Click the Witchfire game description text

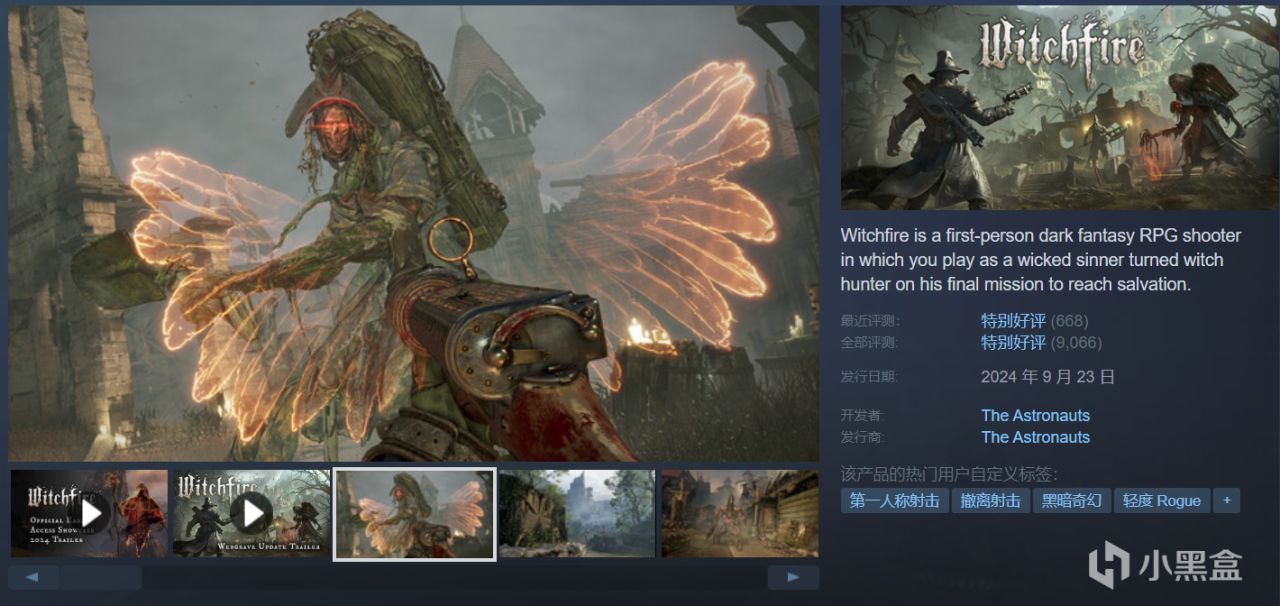pyautogui.click(x=1041, y=260)
